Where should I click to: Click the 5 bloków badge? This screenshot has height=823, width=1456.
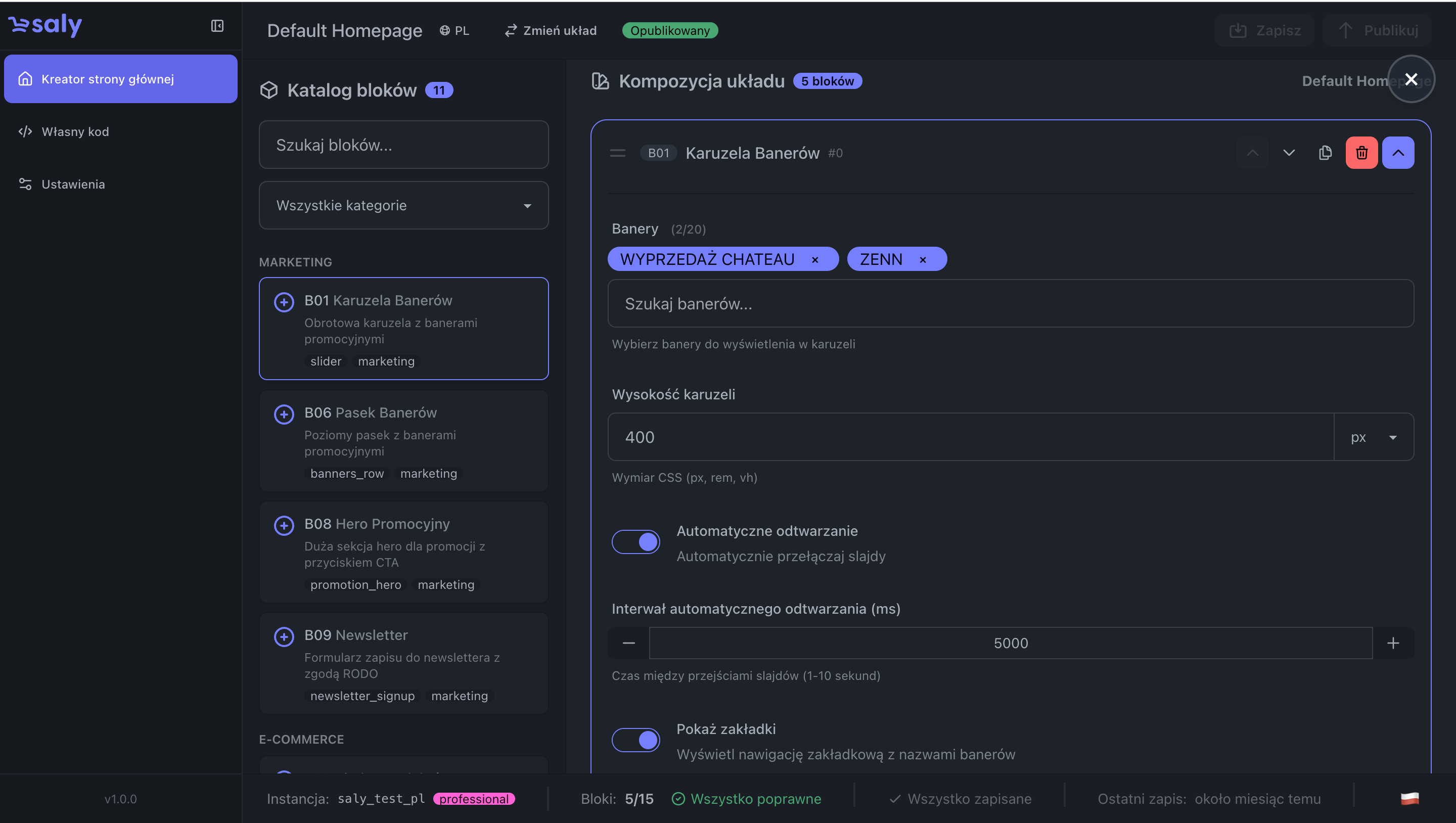828,81
